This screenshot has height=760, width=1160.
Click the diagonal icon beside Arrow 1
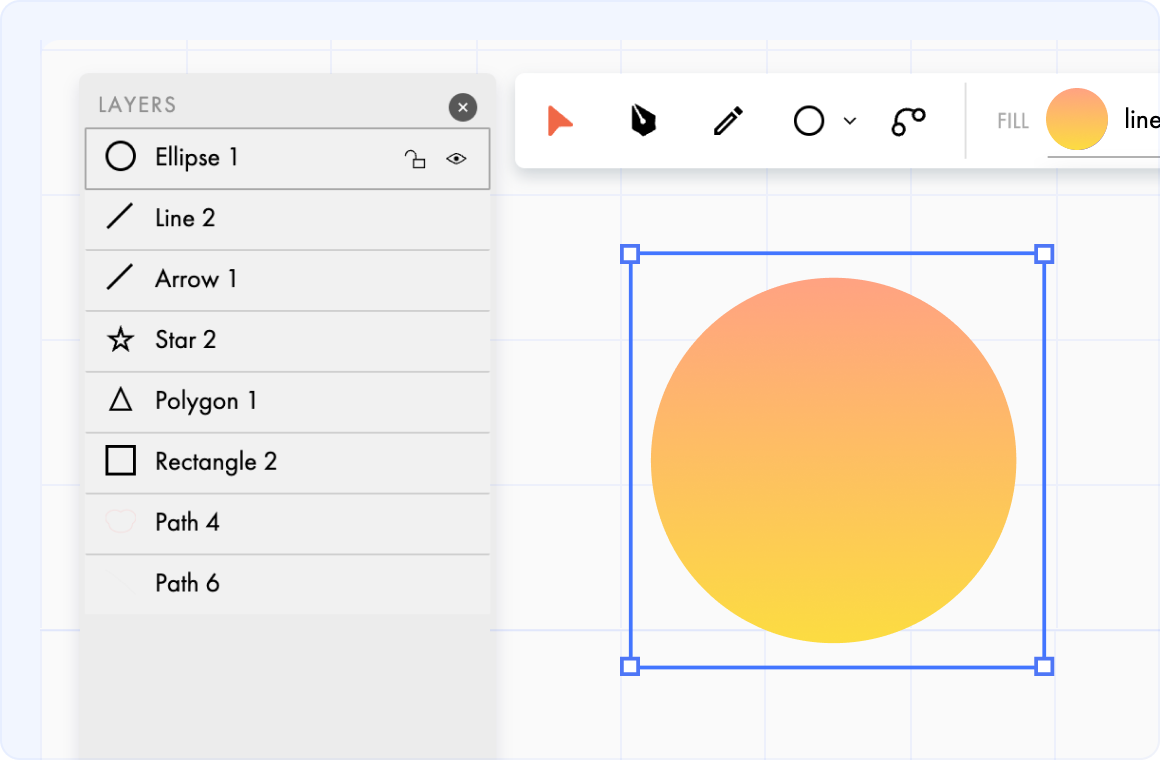[120, 279]
